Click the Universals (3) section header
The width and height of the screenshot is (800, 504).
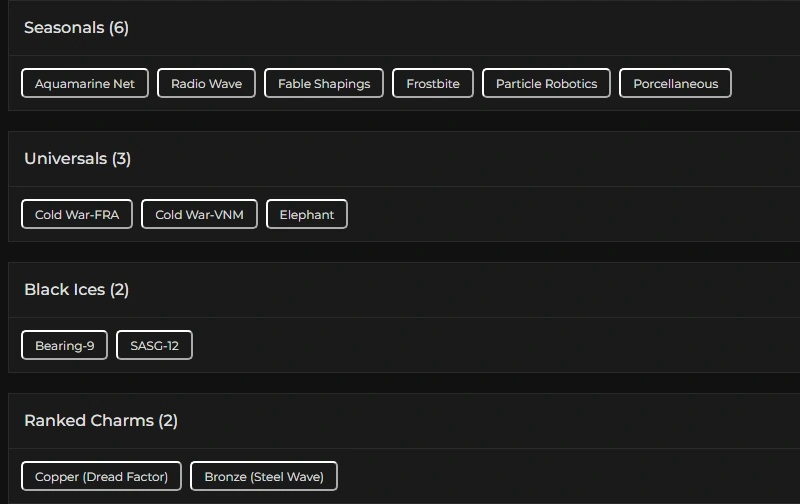pyautogui.click(x=77, y=159)
